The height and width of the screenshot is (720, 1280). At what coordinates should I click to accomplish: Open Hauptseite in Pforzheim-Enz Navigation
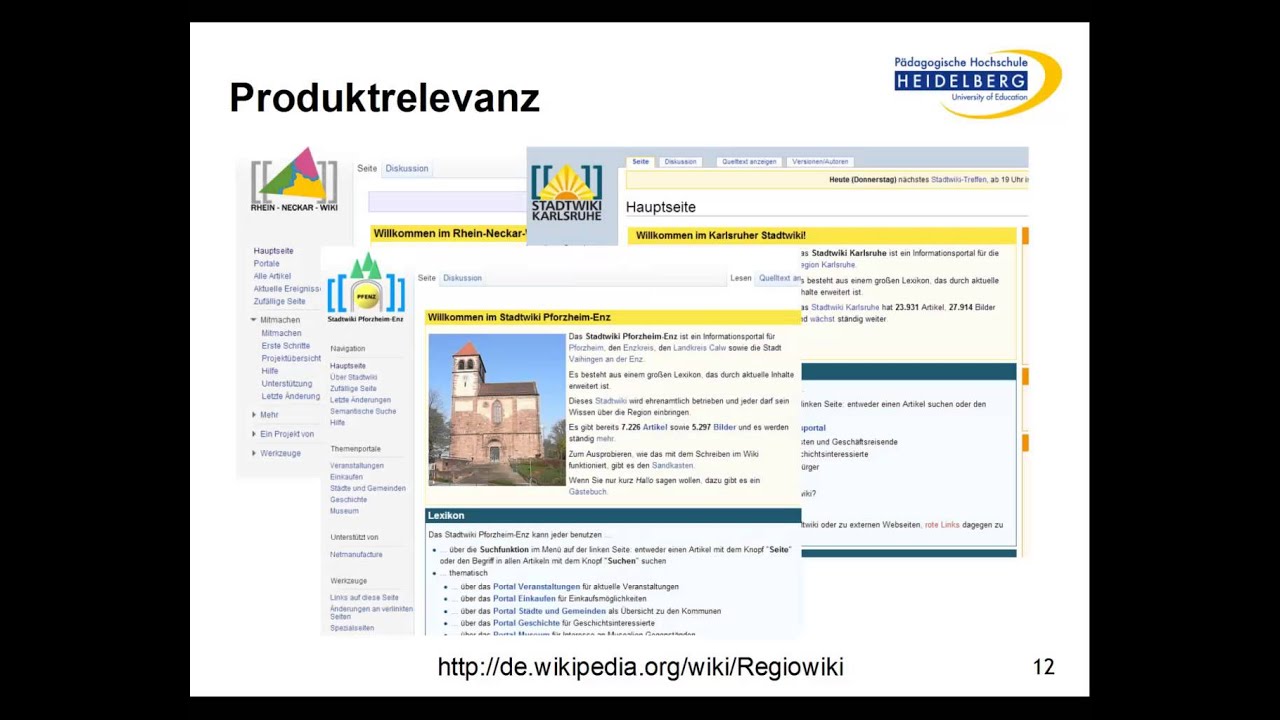click(x=348, y=366)
